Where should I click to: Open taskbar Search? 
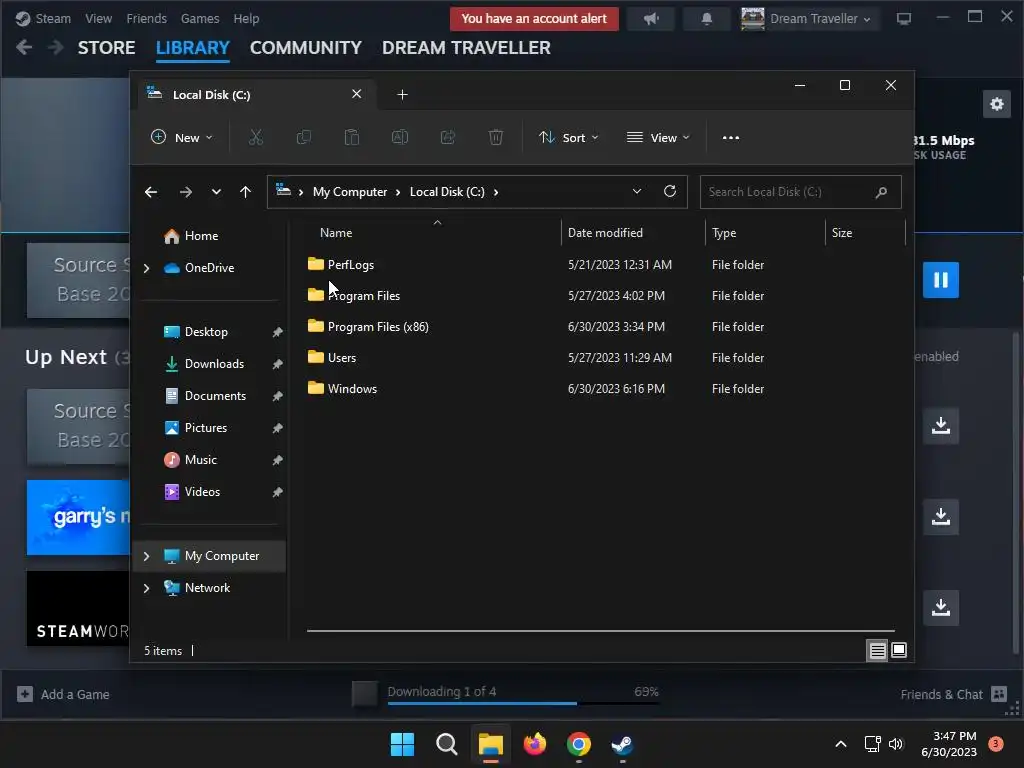pyautogui.click(x=447, y=744)
